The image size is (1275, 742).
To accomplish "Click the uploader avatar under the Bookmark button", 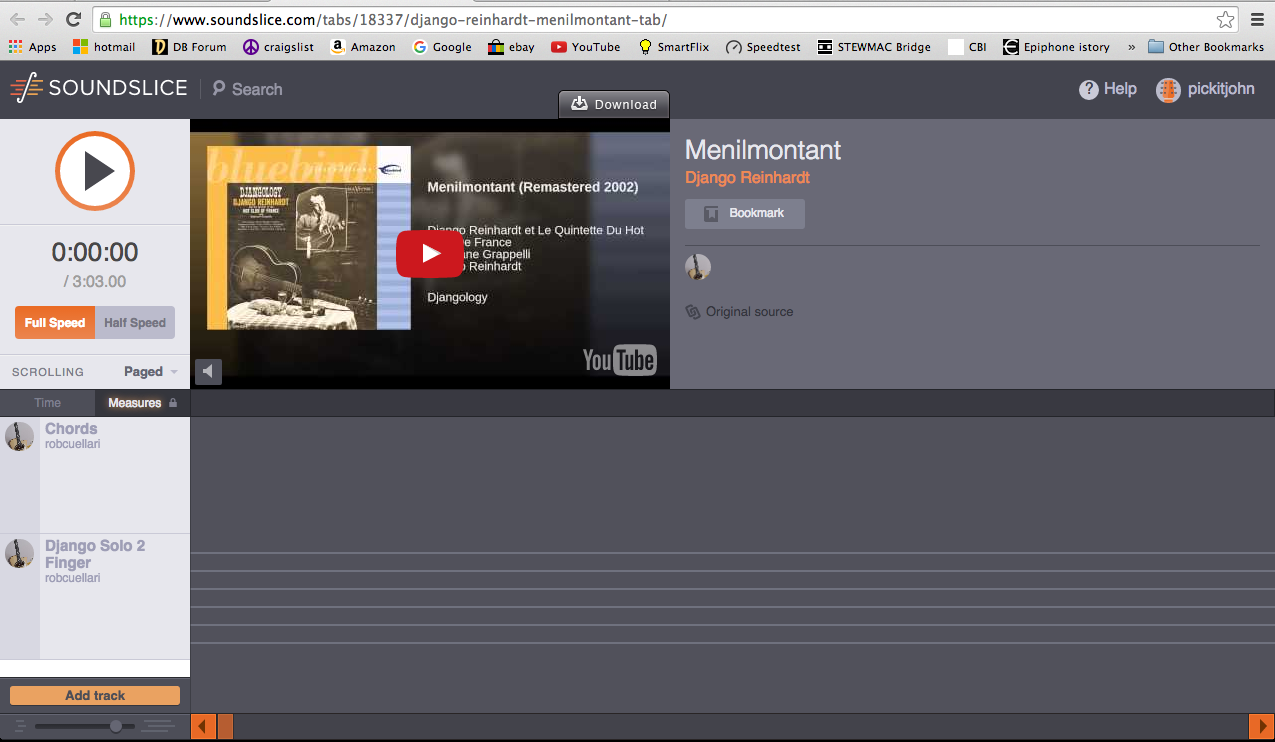I will coord(698,267).
